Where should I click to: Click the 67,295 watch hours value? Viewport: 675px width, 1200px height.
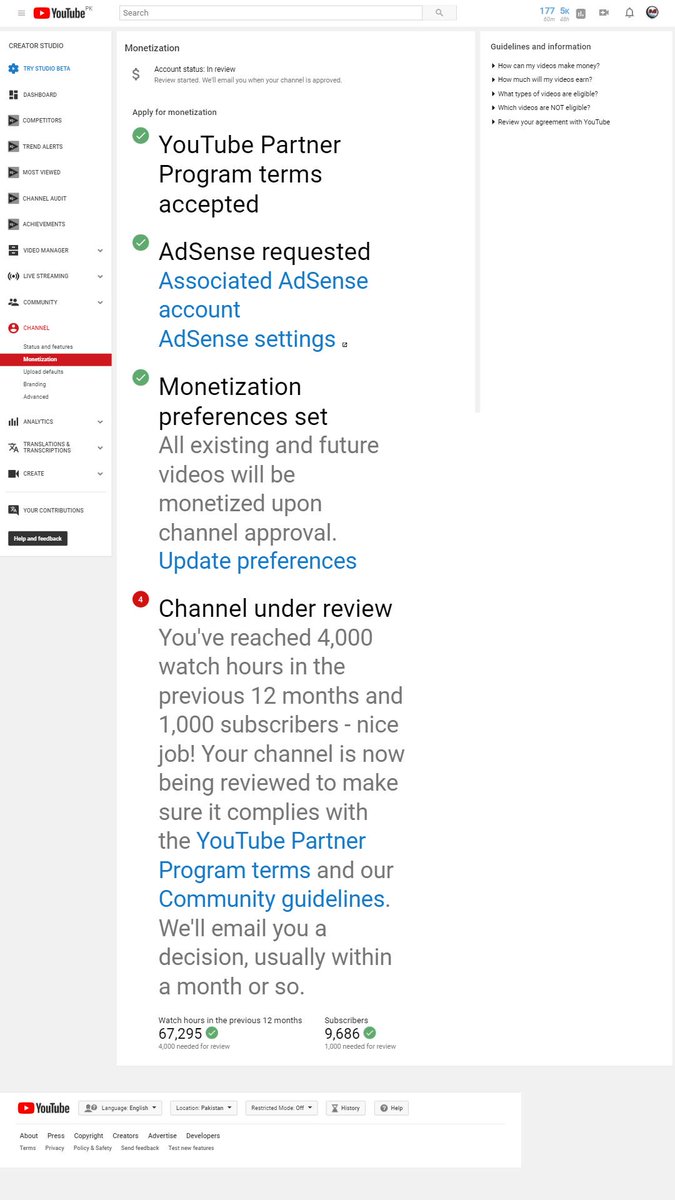(x=180, y=1033)
